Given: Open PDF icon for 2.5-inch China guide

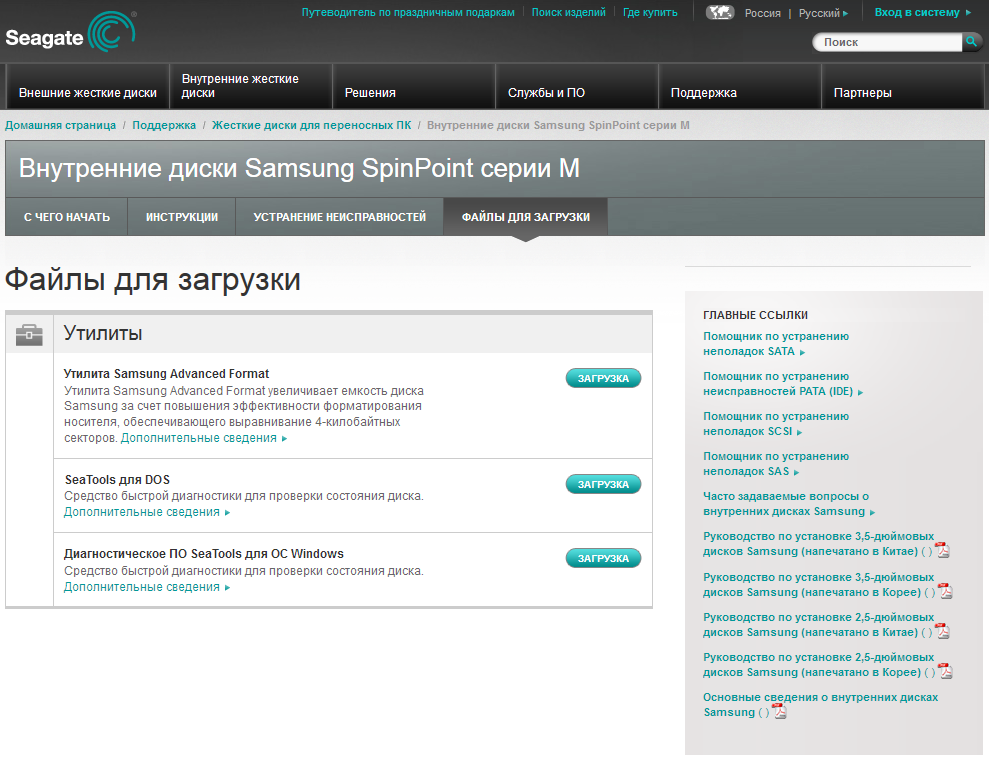Looking at the screenshot, I should (941, 632).
